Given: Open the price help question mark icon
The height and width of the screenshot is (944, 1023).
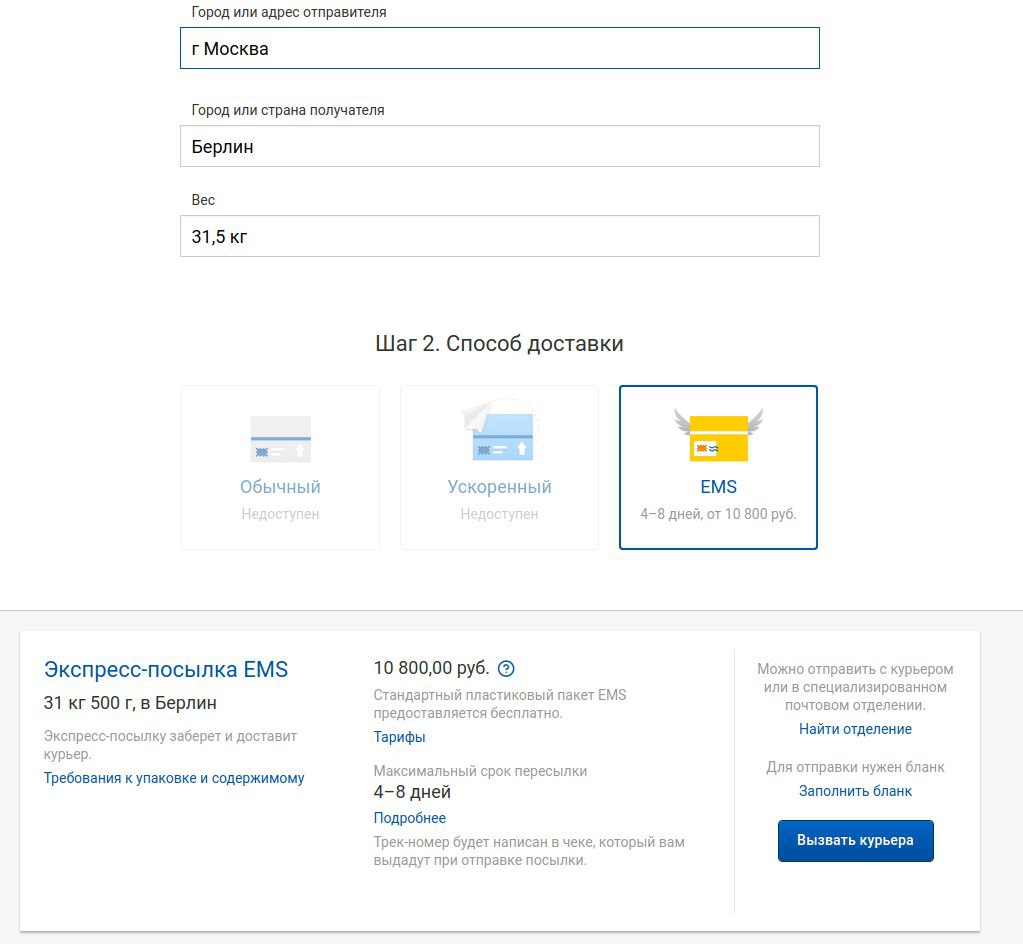Looking at the screenshot, I should (x=506, y=669).
